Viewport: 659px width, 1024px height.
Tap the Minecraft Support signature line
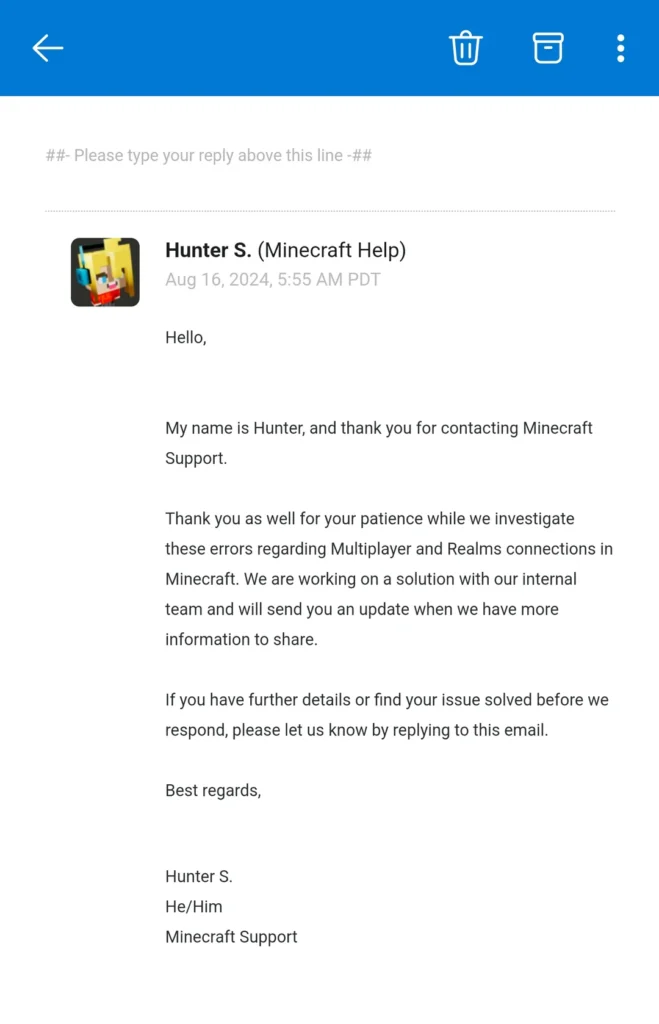pos(231,936)
